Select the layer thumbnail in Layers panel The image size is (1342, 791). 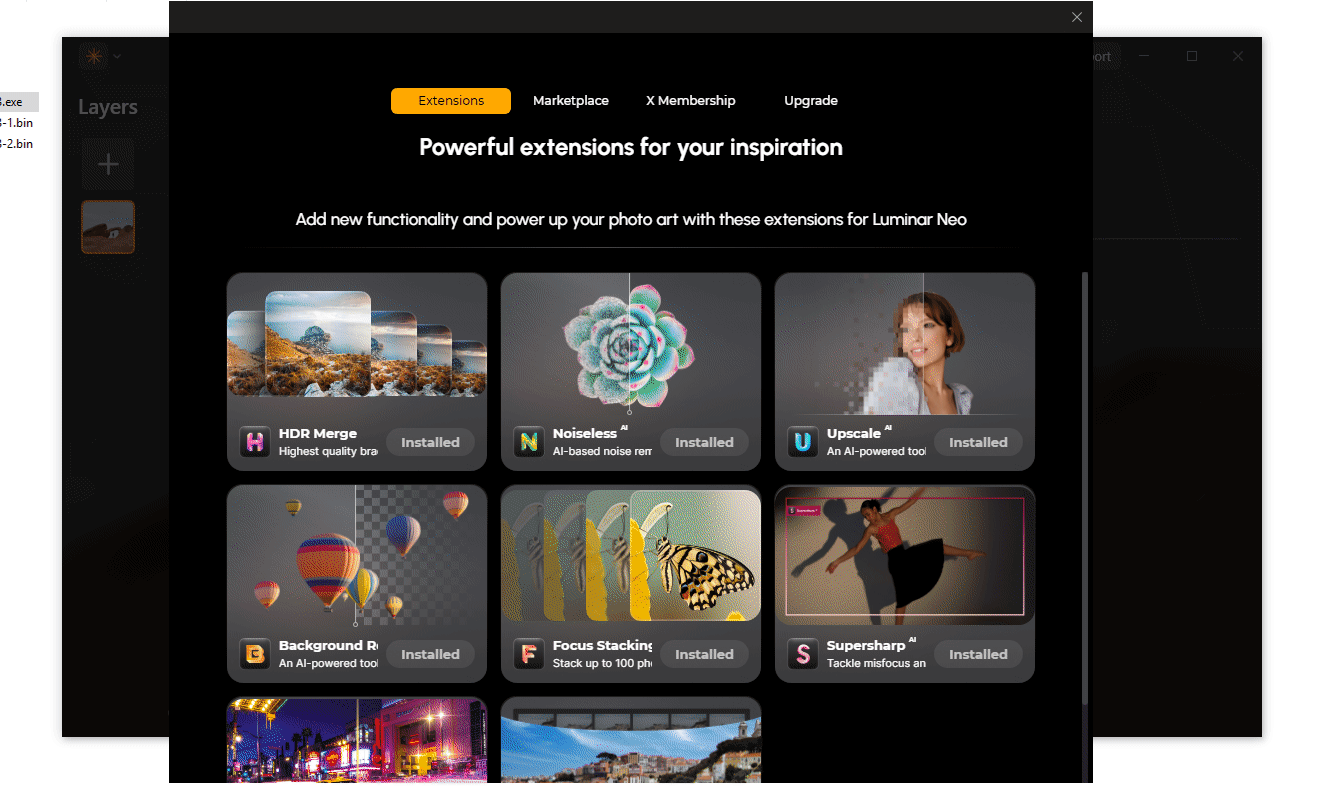coord(108,226)
